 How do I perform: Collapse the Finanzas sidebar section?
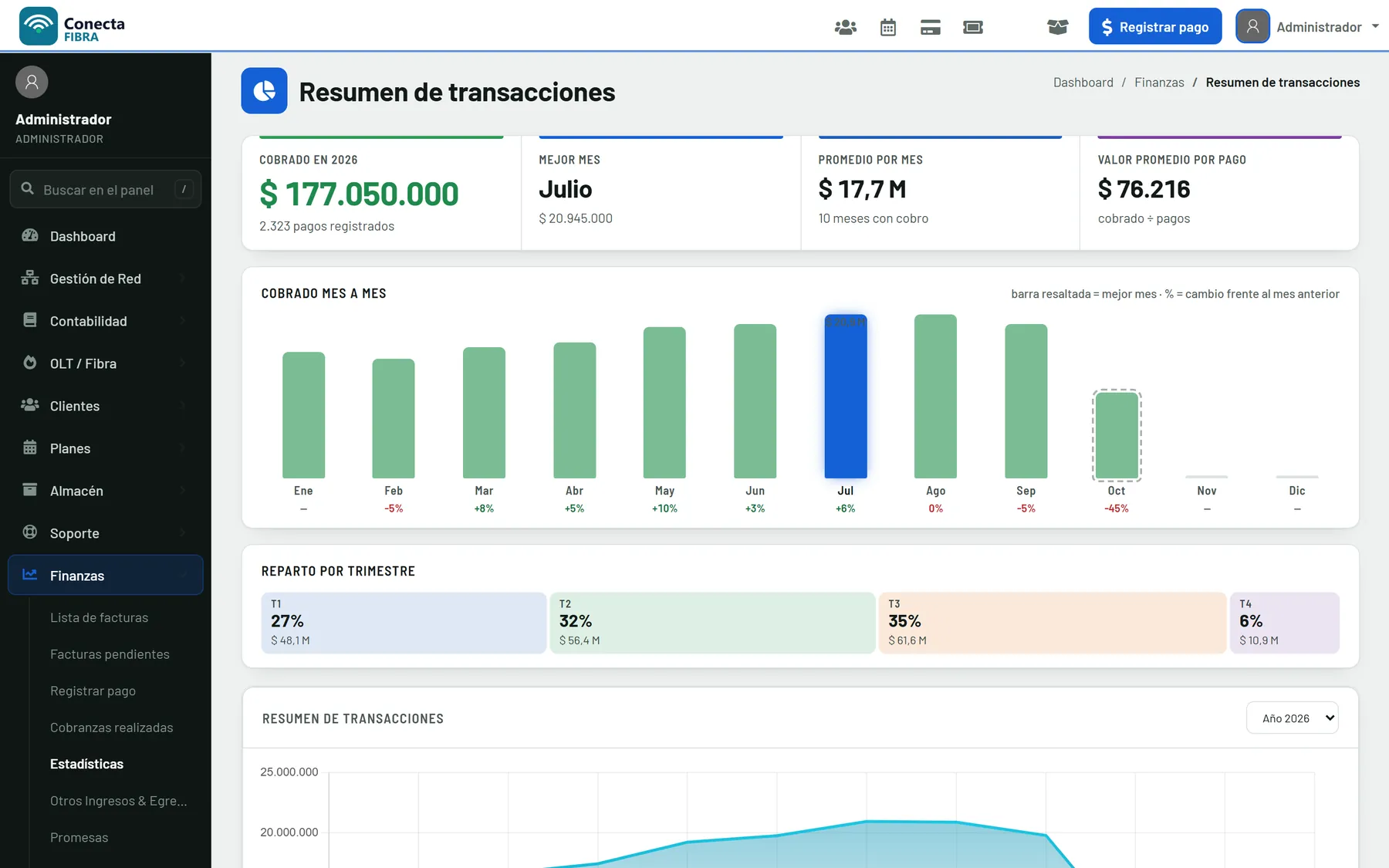[106, 575]
